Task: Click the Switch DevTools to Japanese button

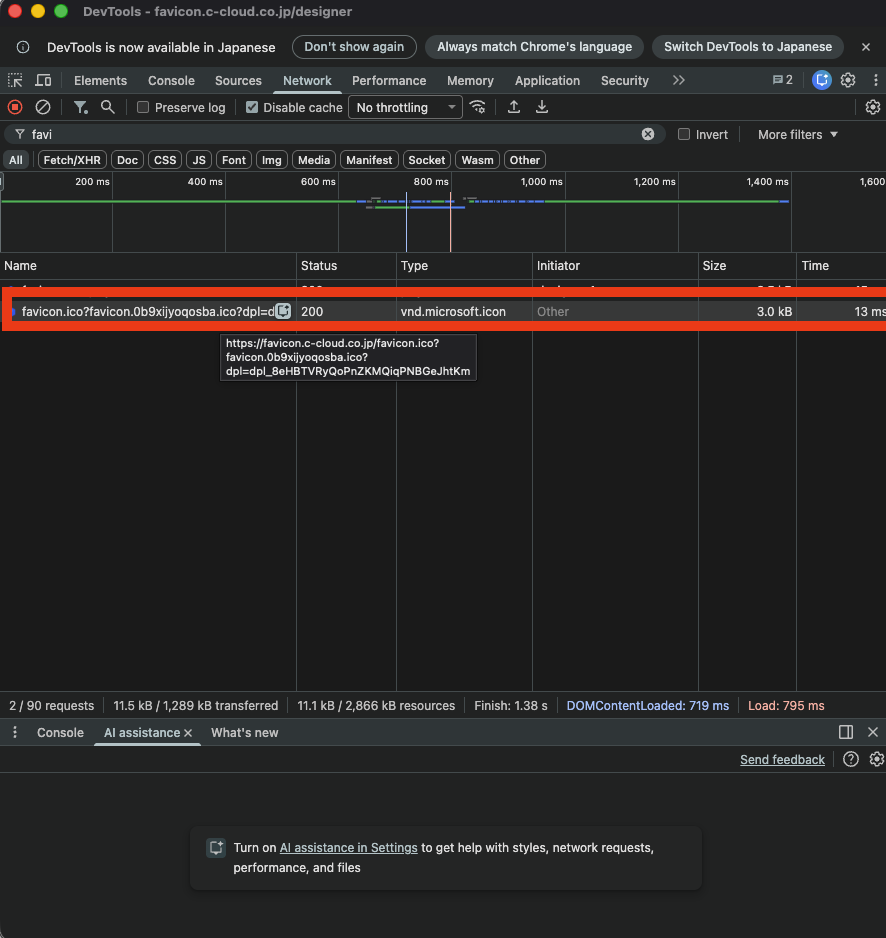Action: coord(747,47)
